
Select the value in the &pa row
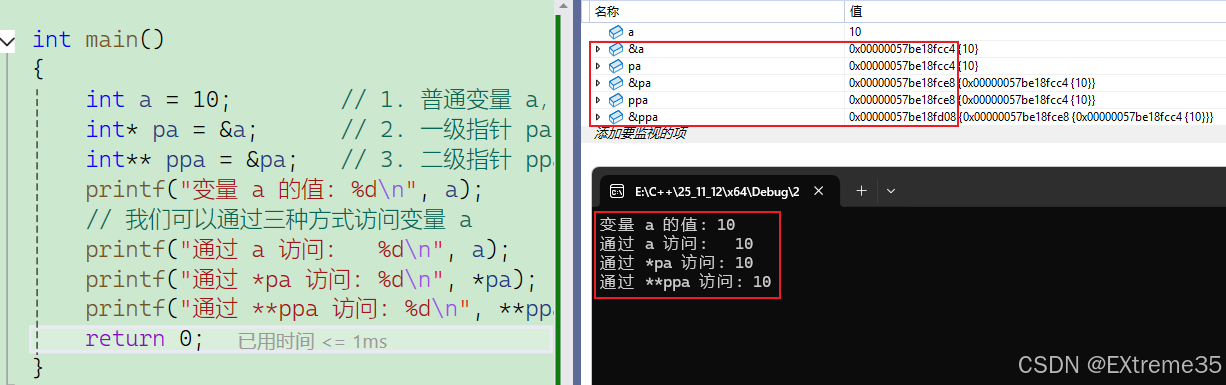click(972, 82)
